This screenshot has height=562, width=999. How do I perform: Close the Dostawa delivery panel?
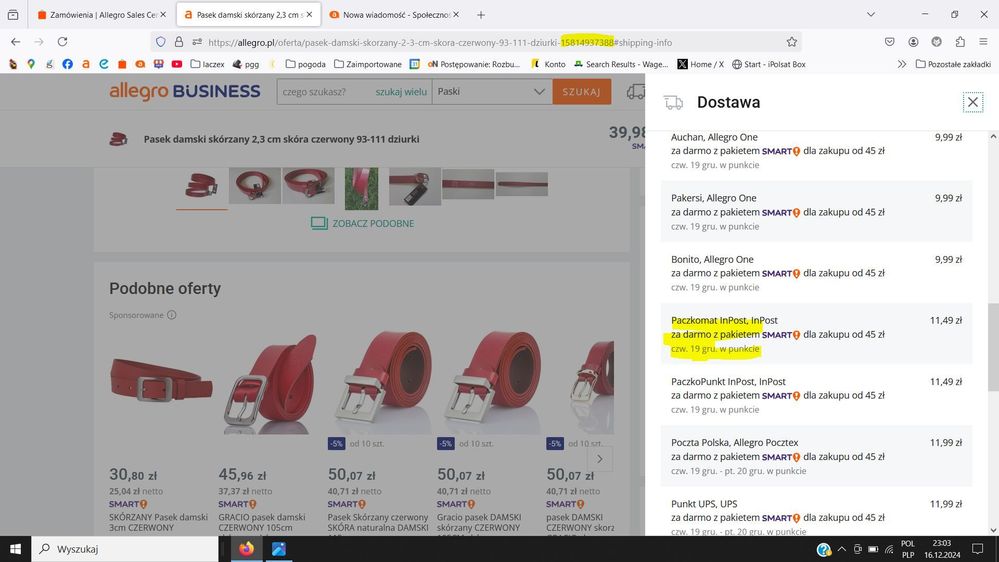tap(972, 102)
